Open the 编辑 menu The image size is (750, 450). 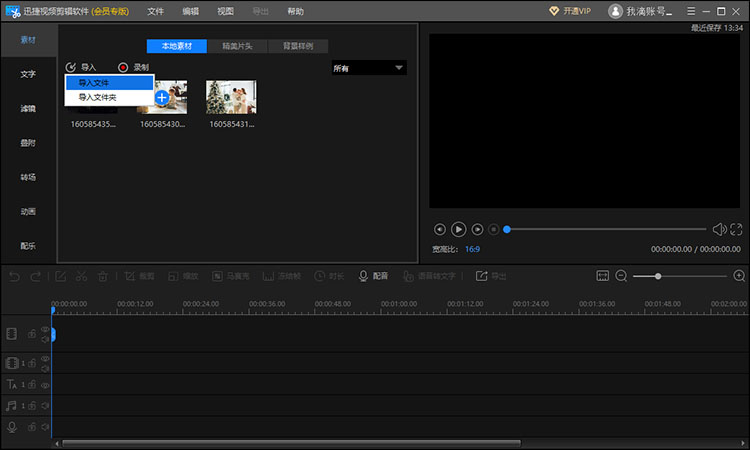[190, 11]
